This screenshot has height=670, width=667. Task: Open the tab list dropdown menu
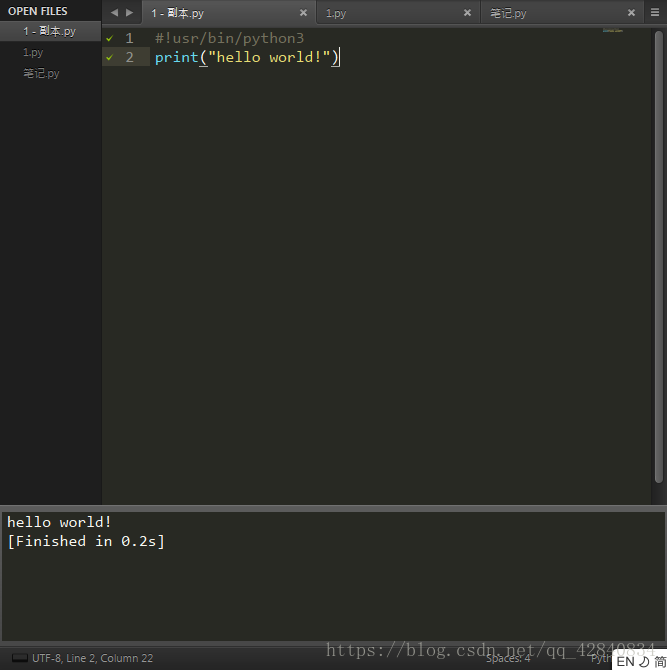point(655,12)
